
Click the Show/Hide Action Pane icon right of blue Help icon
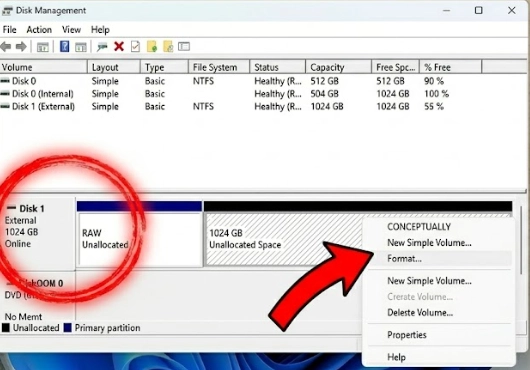point(81,47)
